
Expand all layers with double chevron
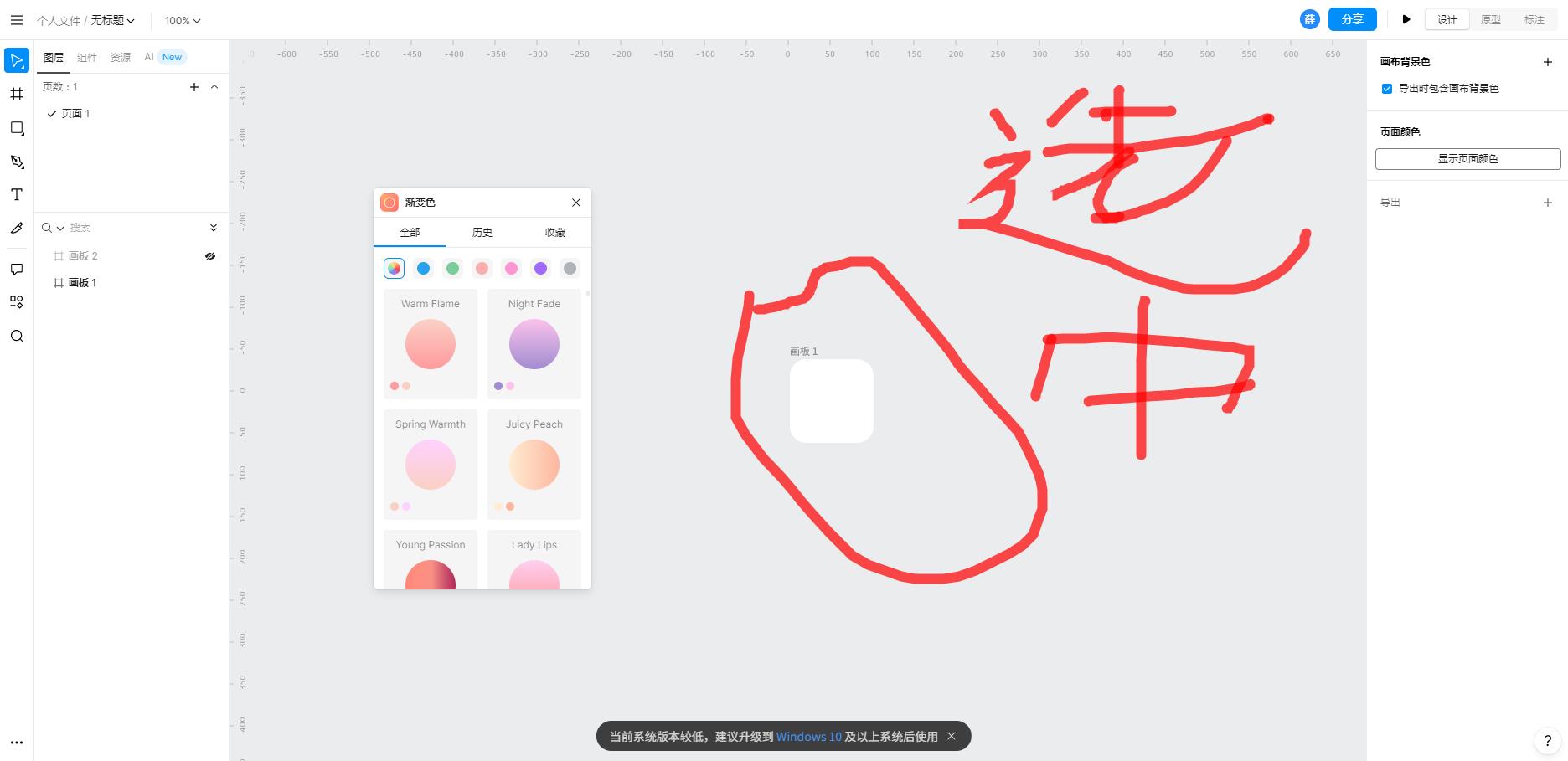click(213, 228)
